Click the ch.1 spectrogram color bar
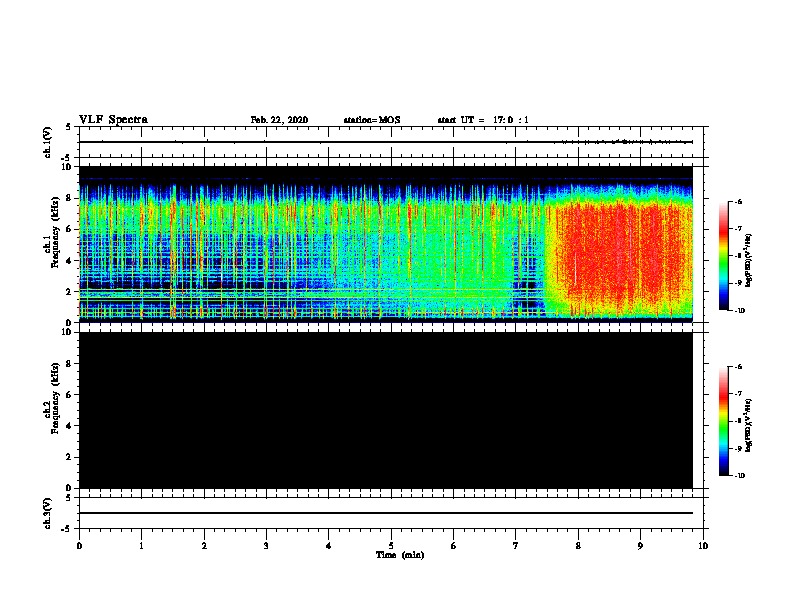This screenshot has height=612, width=792. tap(723, 256)
